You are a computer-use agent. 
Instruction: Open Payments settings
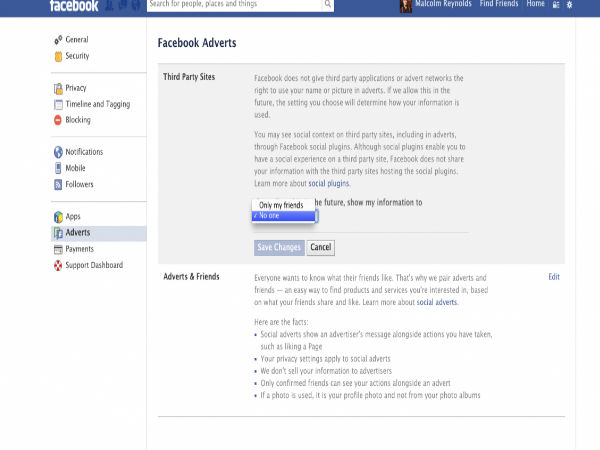pyautogui.click(x=79, y=249)
